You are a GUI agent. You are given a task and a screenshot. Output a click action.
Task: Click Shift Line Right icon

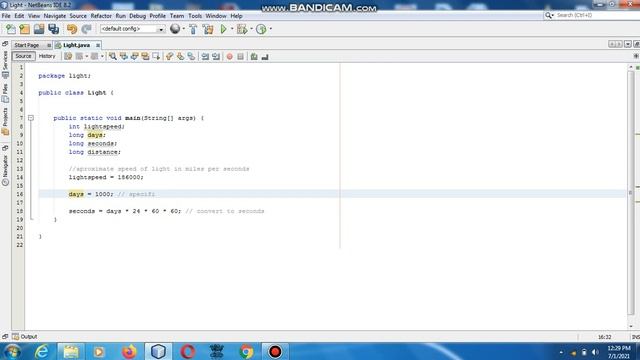click(x=216, y=56)
